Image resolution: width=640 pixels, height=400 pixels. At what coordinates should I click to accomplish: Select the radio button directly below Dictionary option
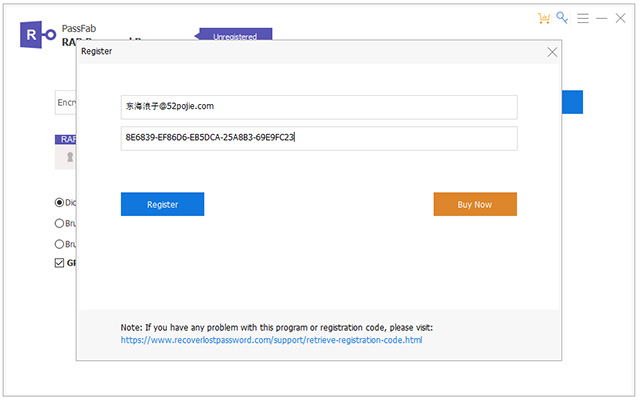[x=59, y=223]
